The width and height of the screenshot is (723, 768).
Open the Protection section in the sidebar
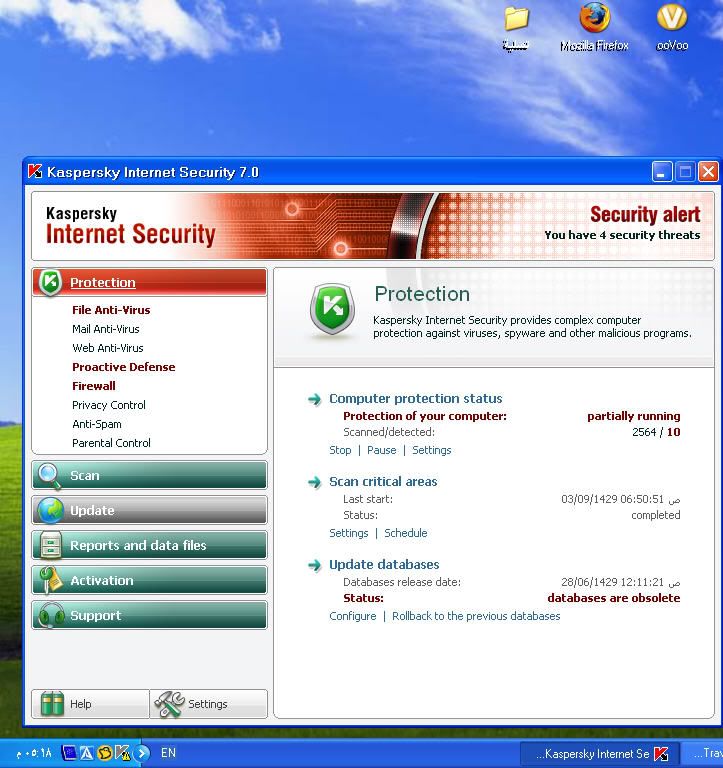point(149,282)
